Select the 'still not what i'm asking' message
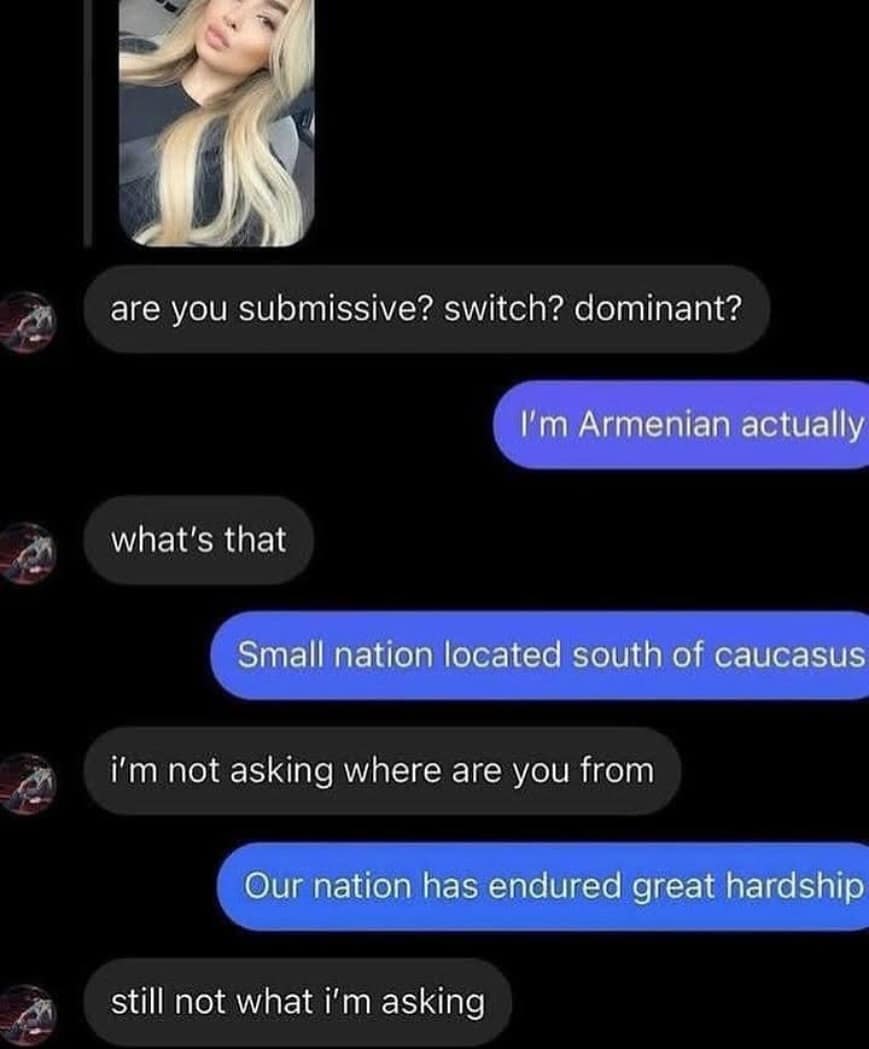The width and height of the screenshot is (869, 1049). [x=298, y=1002]
